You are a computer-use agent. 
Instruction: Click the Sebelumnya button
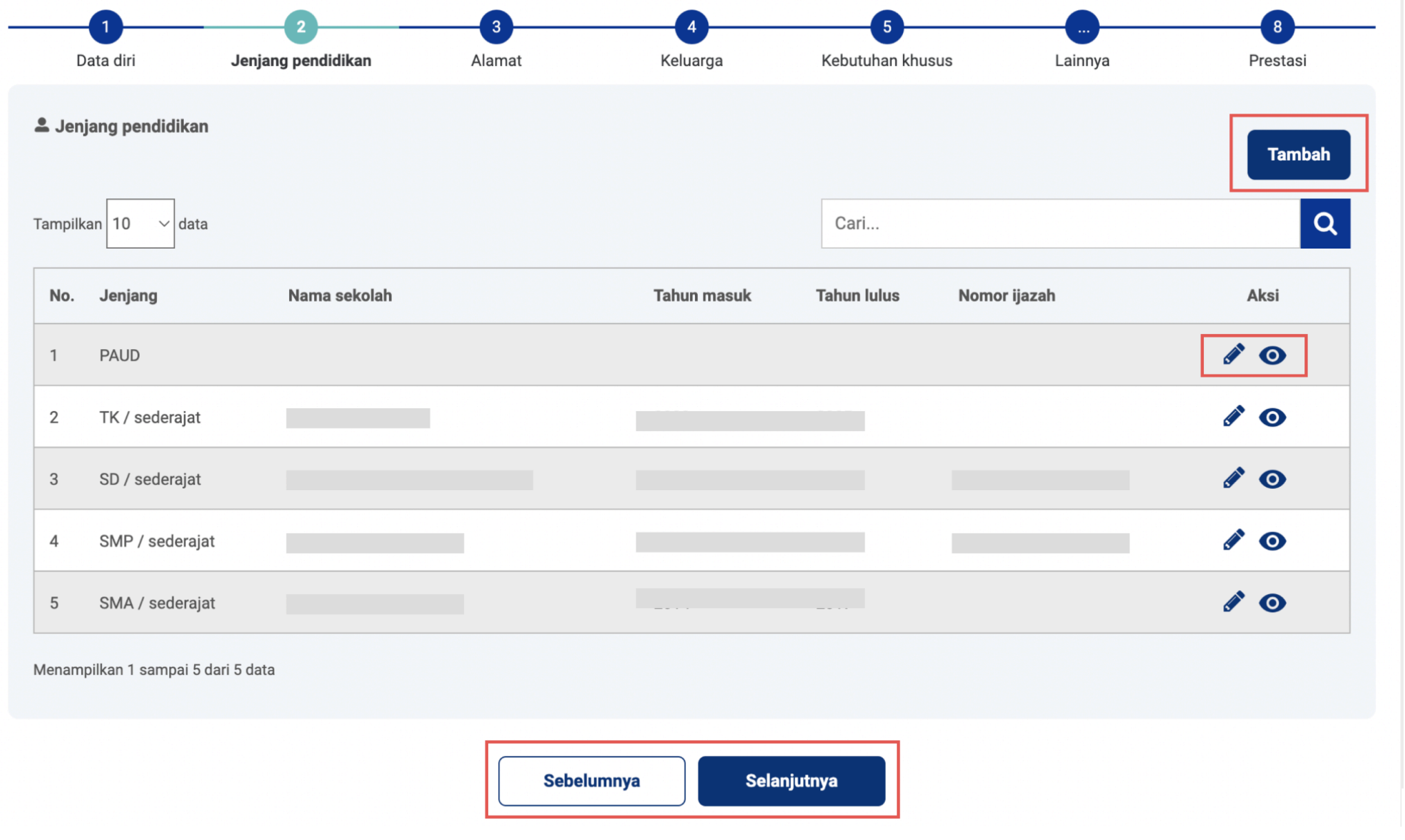click(x=592, y=781)
